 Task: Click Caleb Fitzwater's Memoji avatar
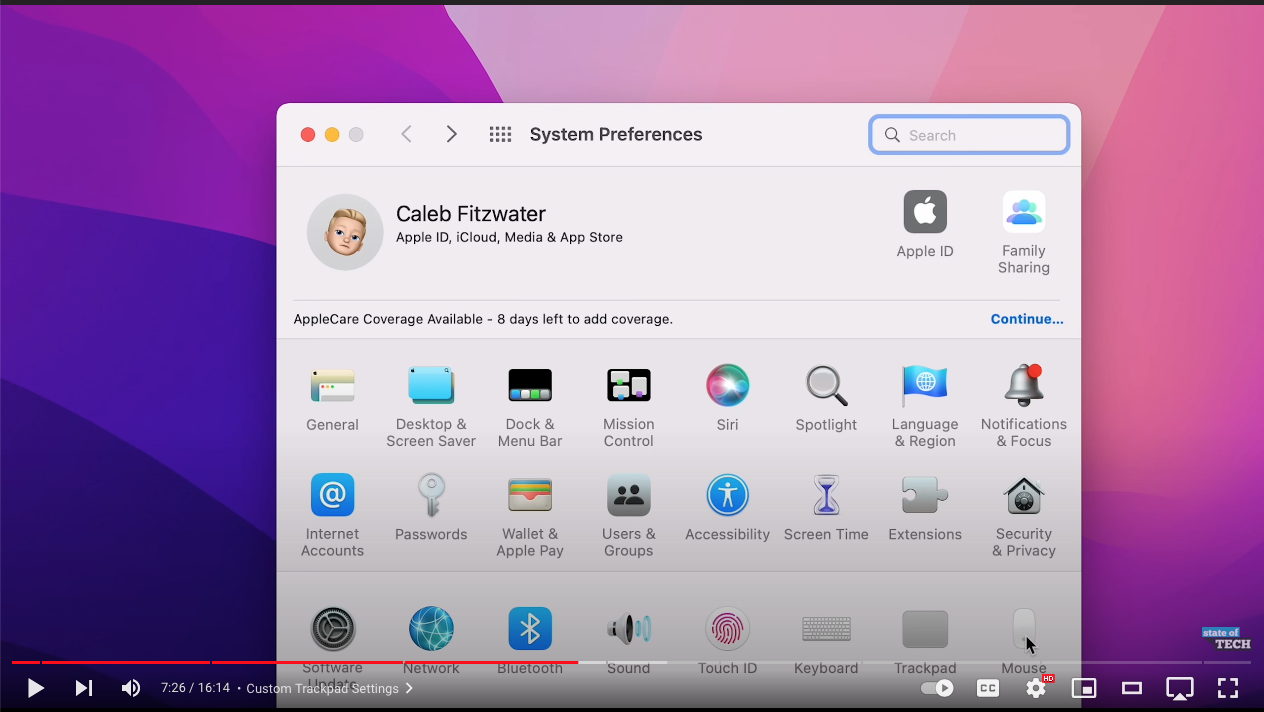pos(345,232)
